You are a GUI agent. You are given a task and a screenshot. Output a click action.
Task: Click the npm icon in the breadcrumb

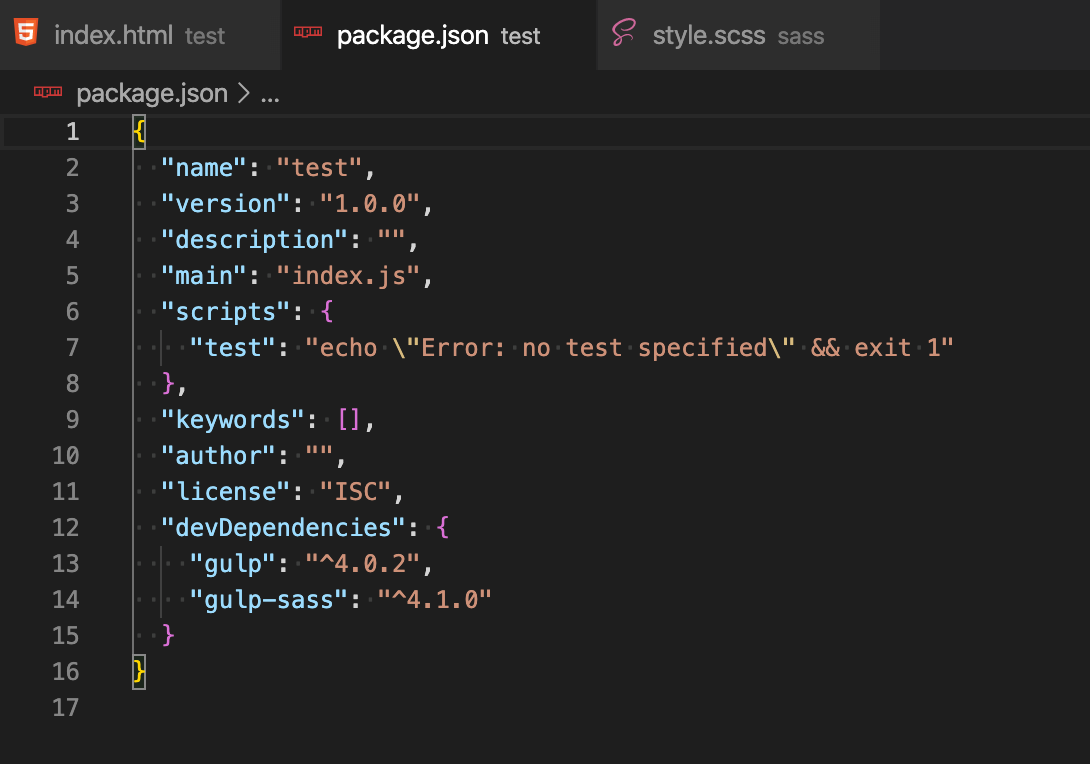[x=48, y=93]
